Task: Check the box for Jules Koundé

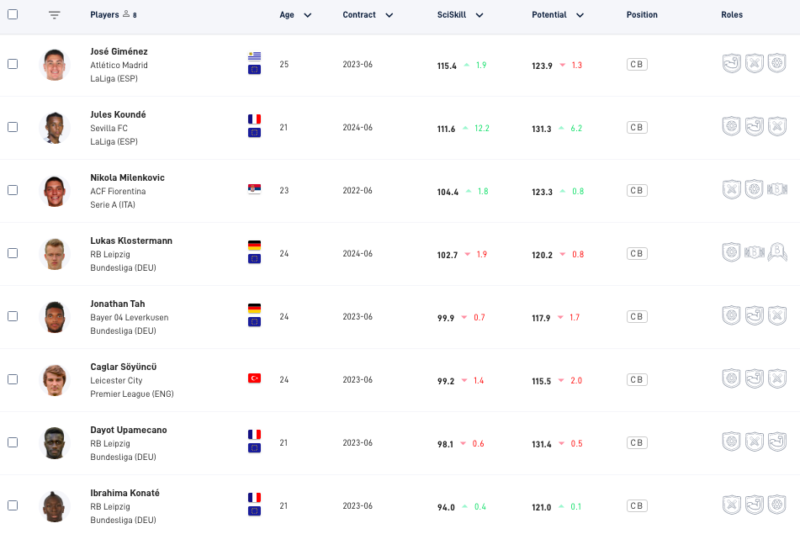Action: coord(13,127)
